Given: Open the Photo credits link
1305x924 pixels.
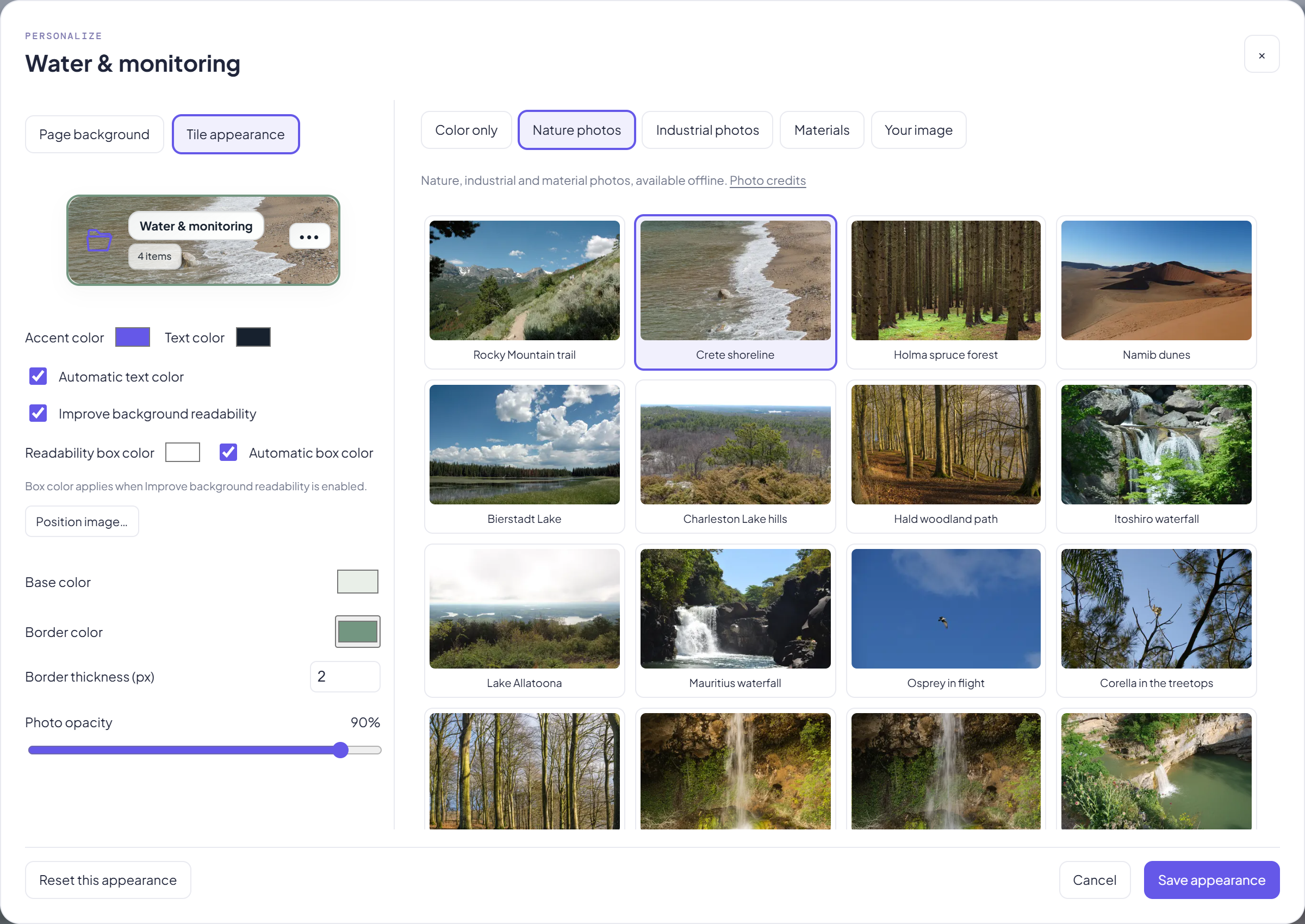Looking at the screenshot, I should (x=768, y=180).
